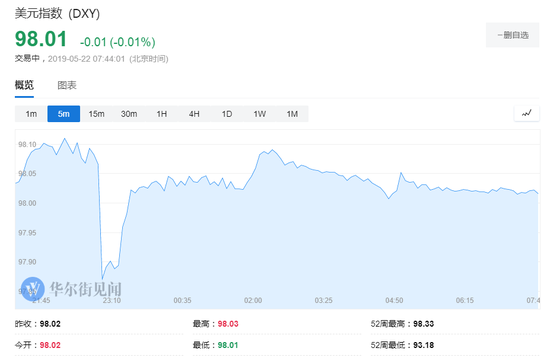
Task: Click the 美元指数 (DXY) title
Action: pyautogui.click(x=57, y=14)
